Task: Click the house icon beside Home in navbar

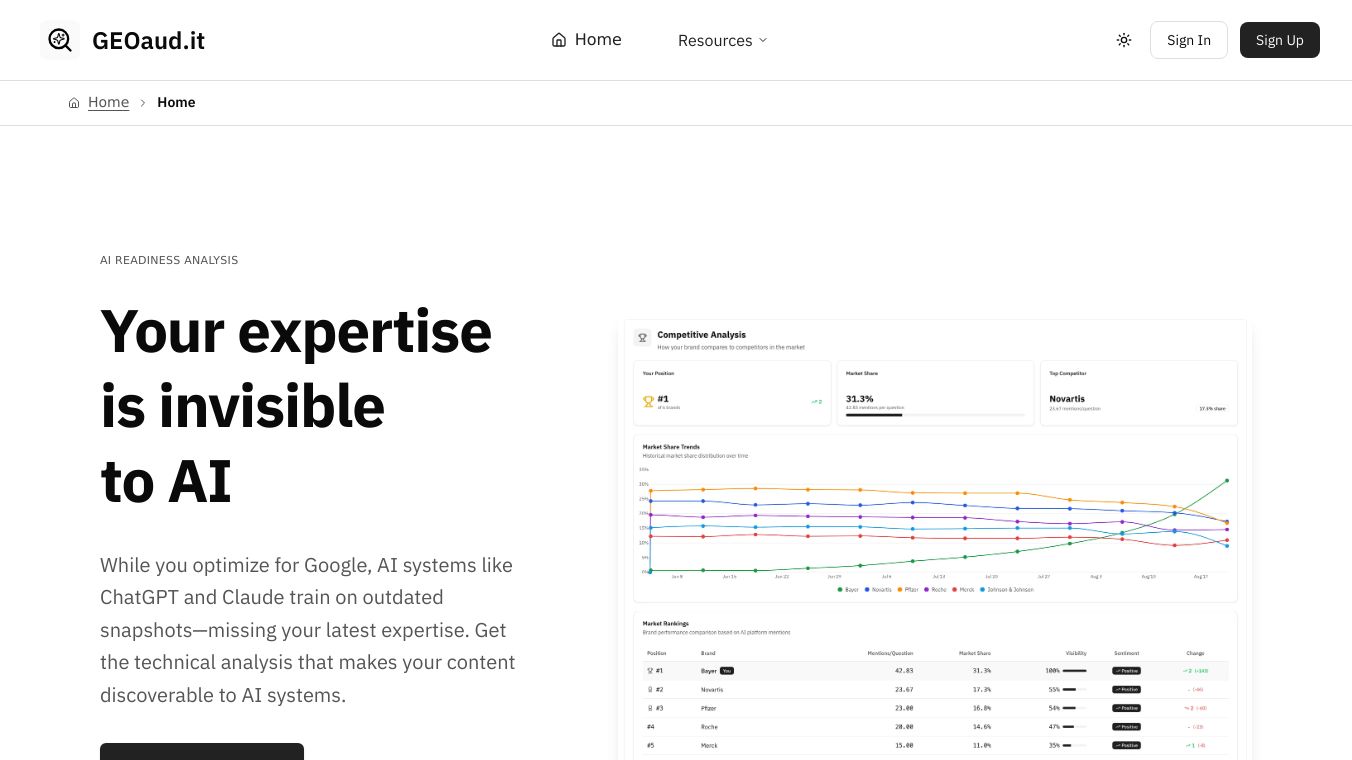Action: click(x=559, y=40)
